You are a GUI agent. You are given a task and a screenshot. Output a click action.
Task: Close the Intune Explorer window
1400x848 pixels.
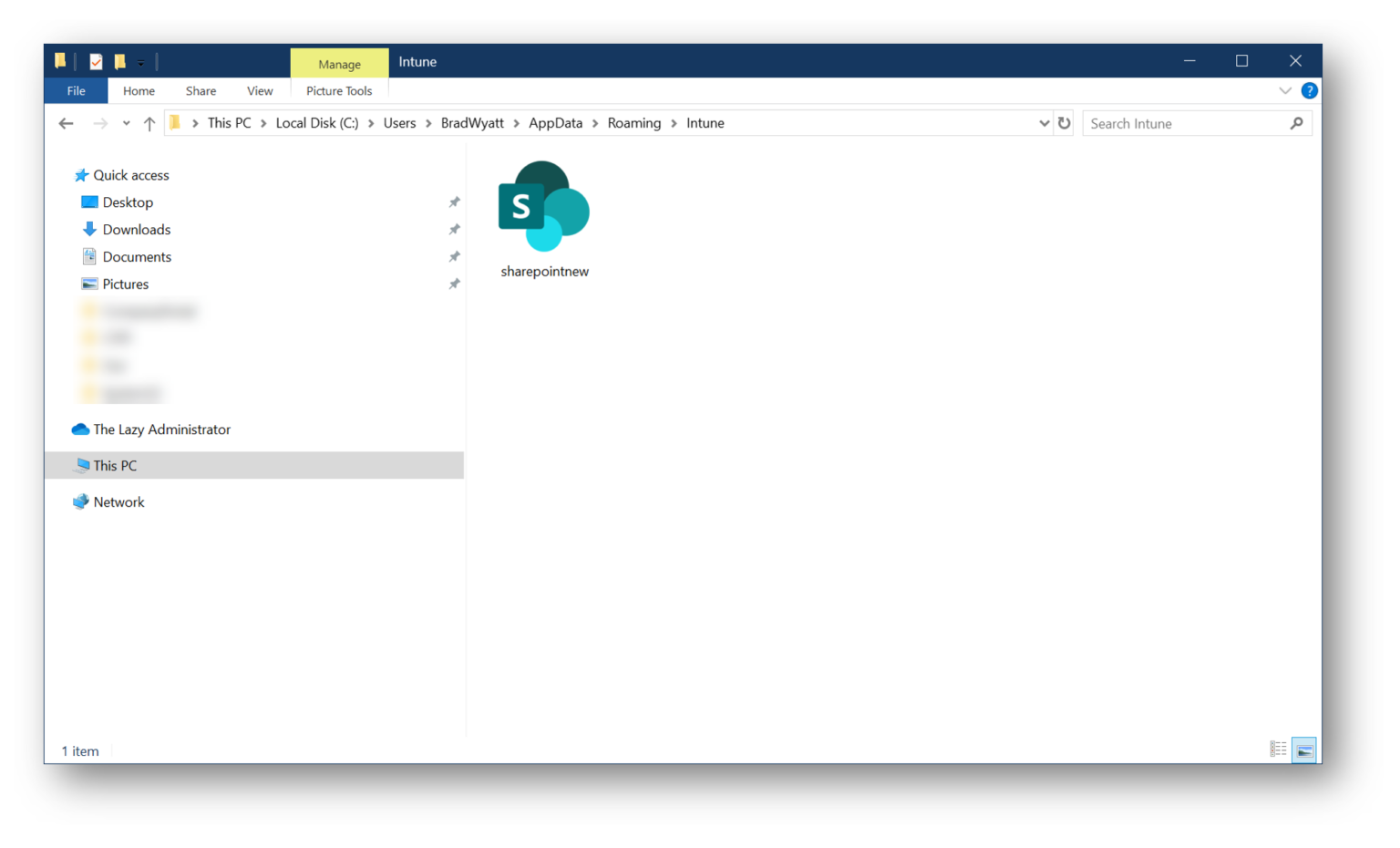point(1295,61)
